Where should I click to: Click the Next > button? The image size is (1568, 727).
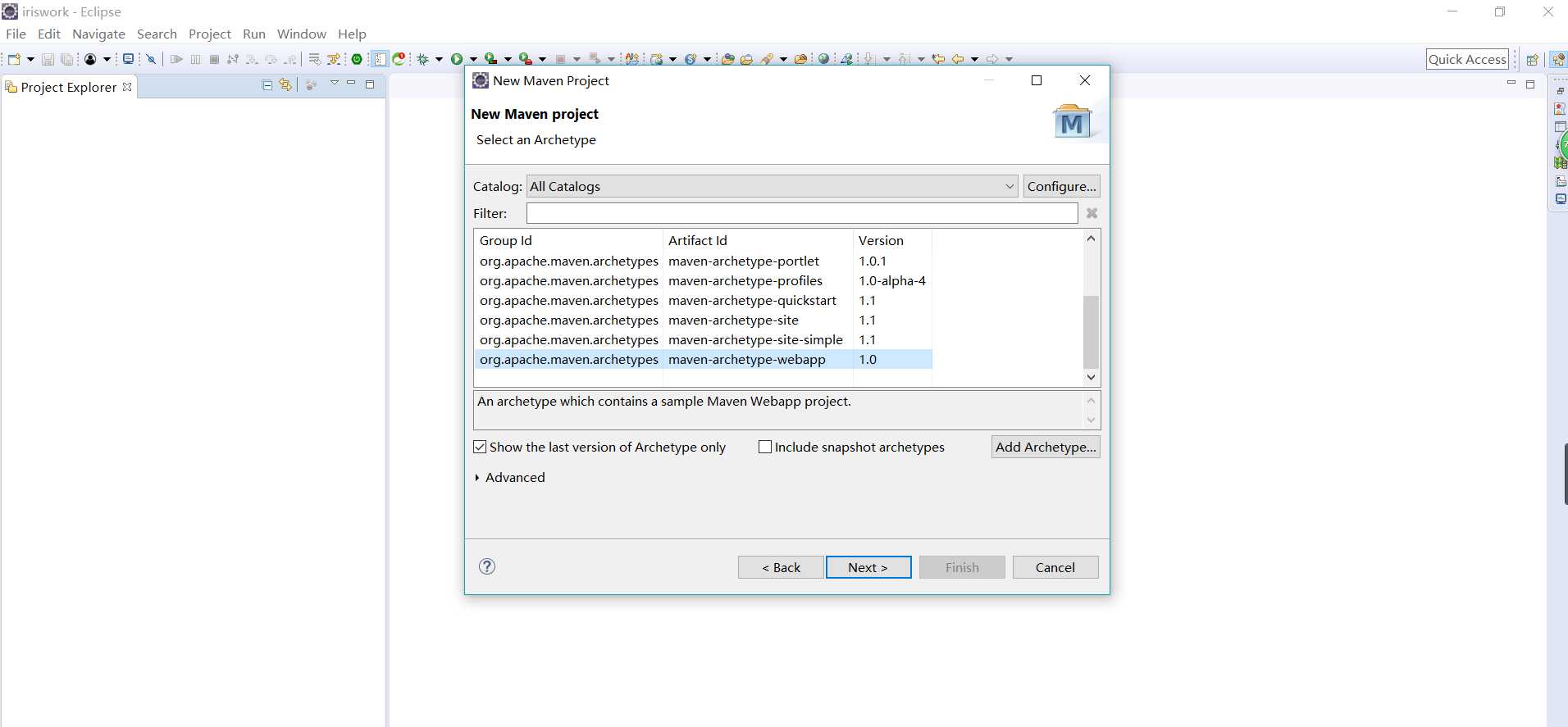tap(868, 567)
